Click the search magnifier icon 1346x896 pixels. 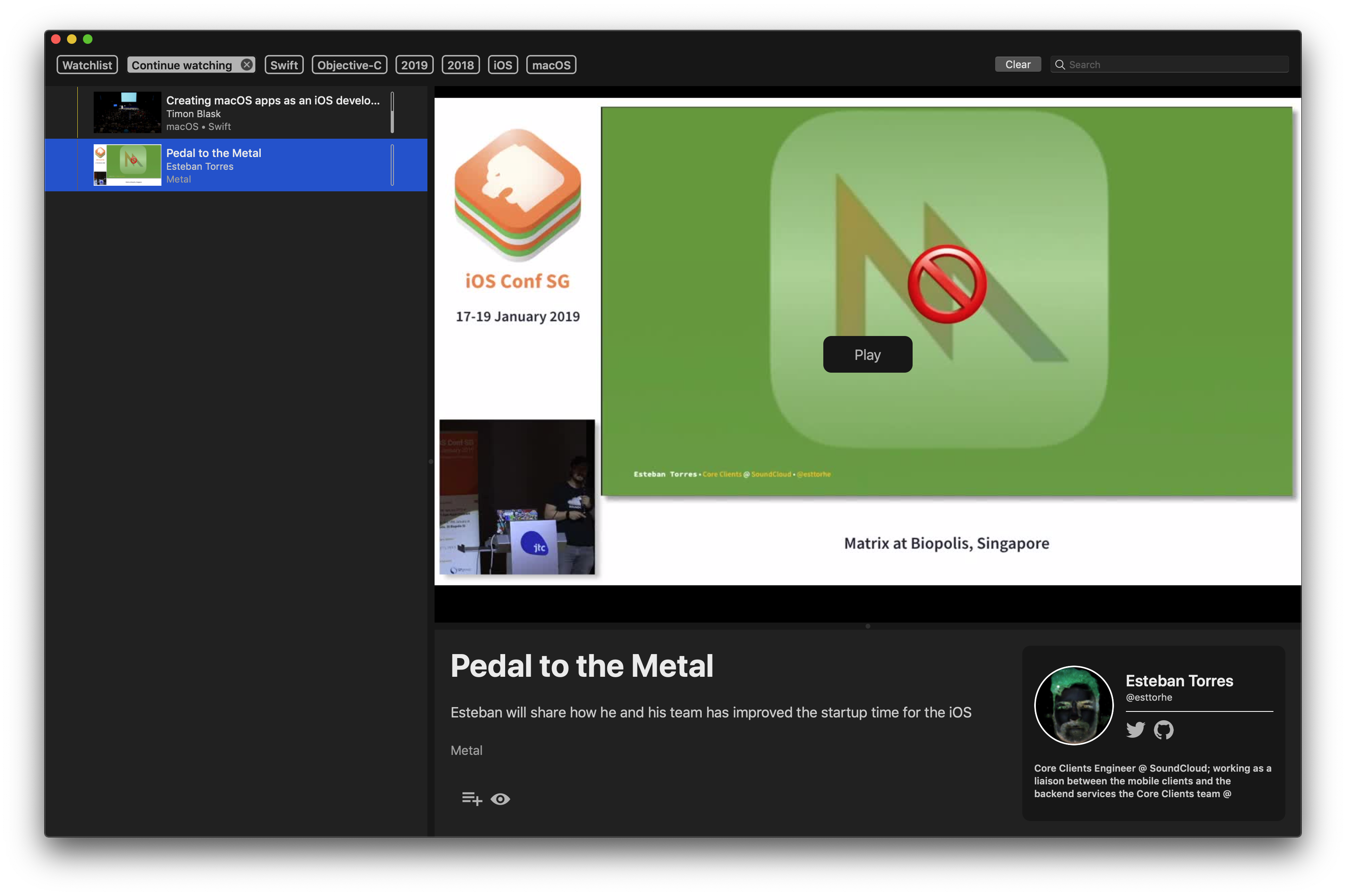pyautogui.click(x=1060, y=65)
